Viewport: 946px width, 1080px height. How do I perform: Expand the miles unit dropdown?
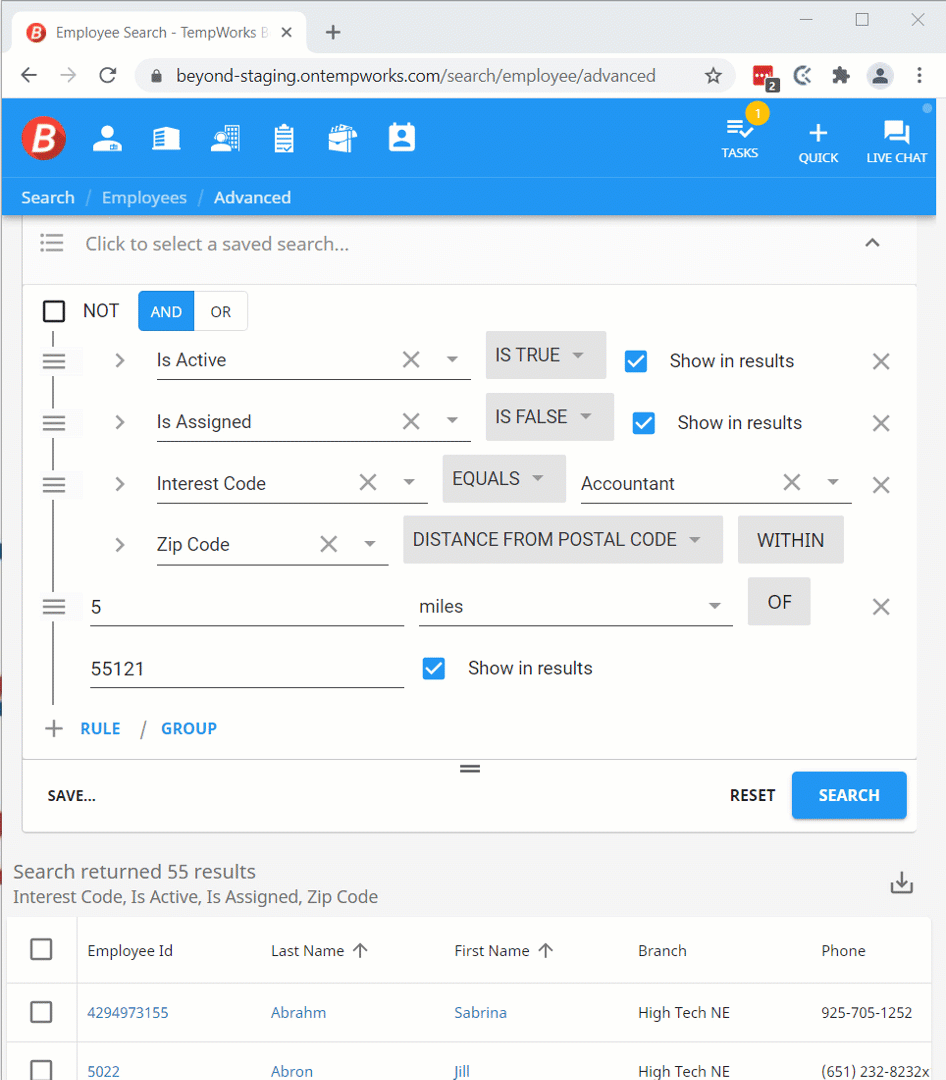714,607
